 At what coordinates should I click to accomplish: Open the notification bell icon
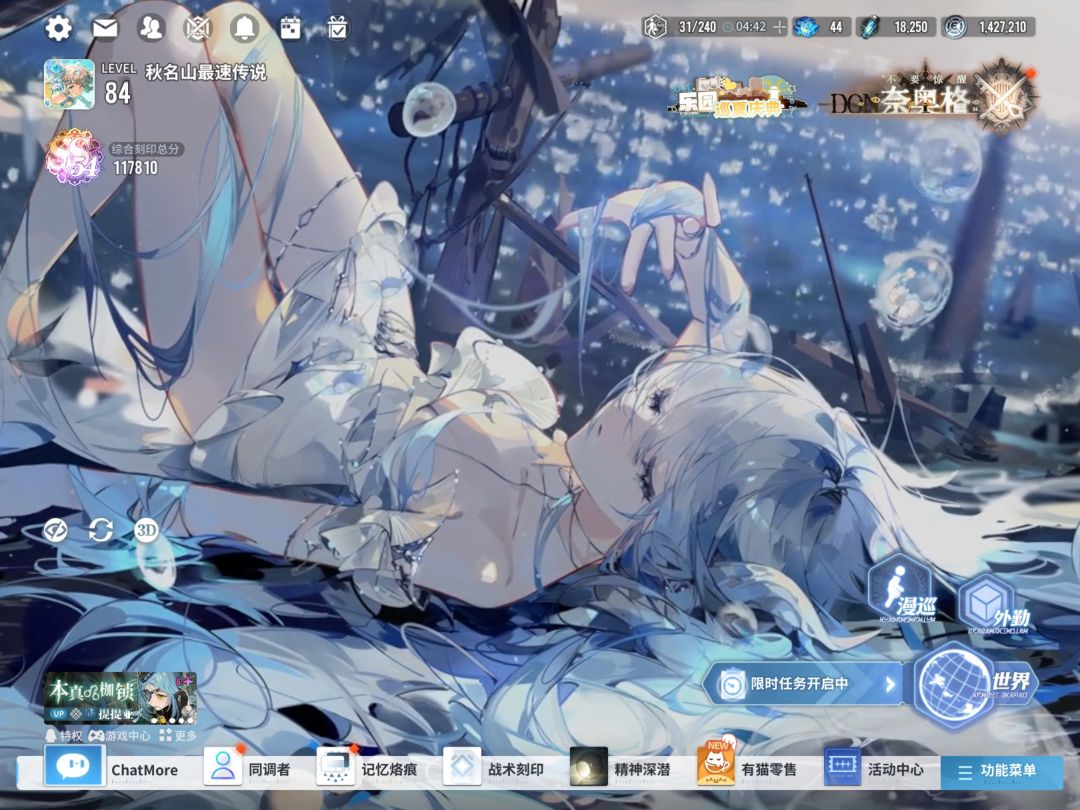pos(244,28)
